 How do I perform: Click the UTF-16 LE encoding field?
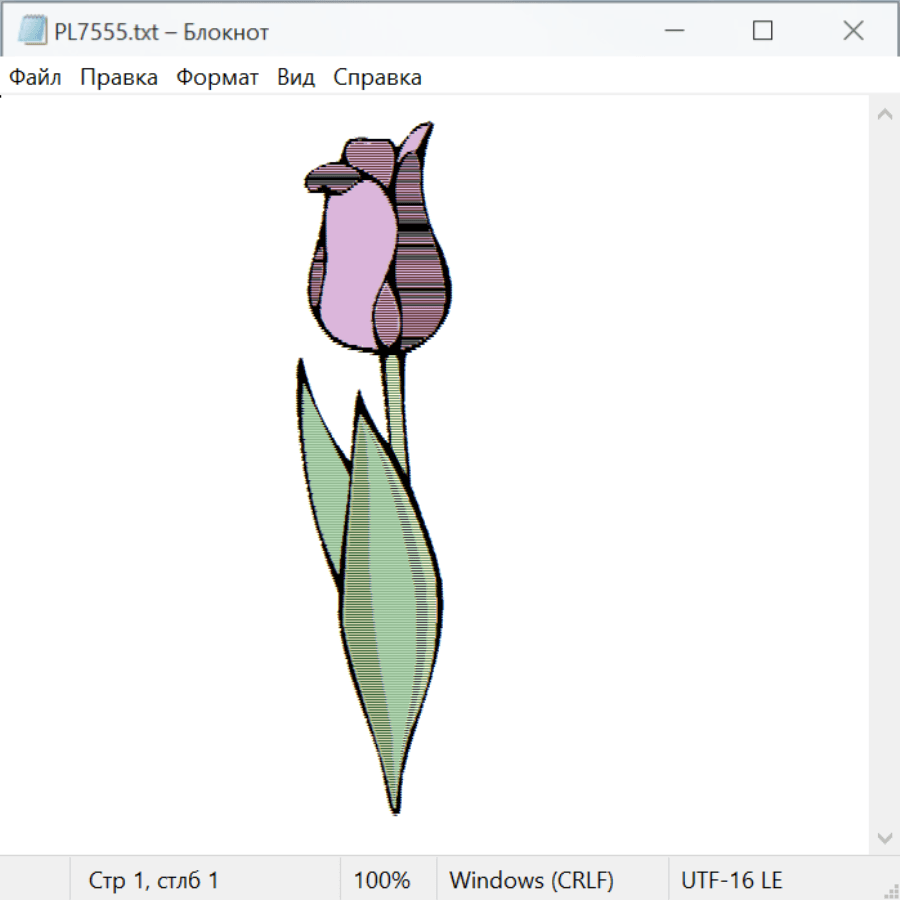pos(732,881)
